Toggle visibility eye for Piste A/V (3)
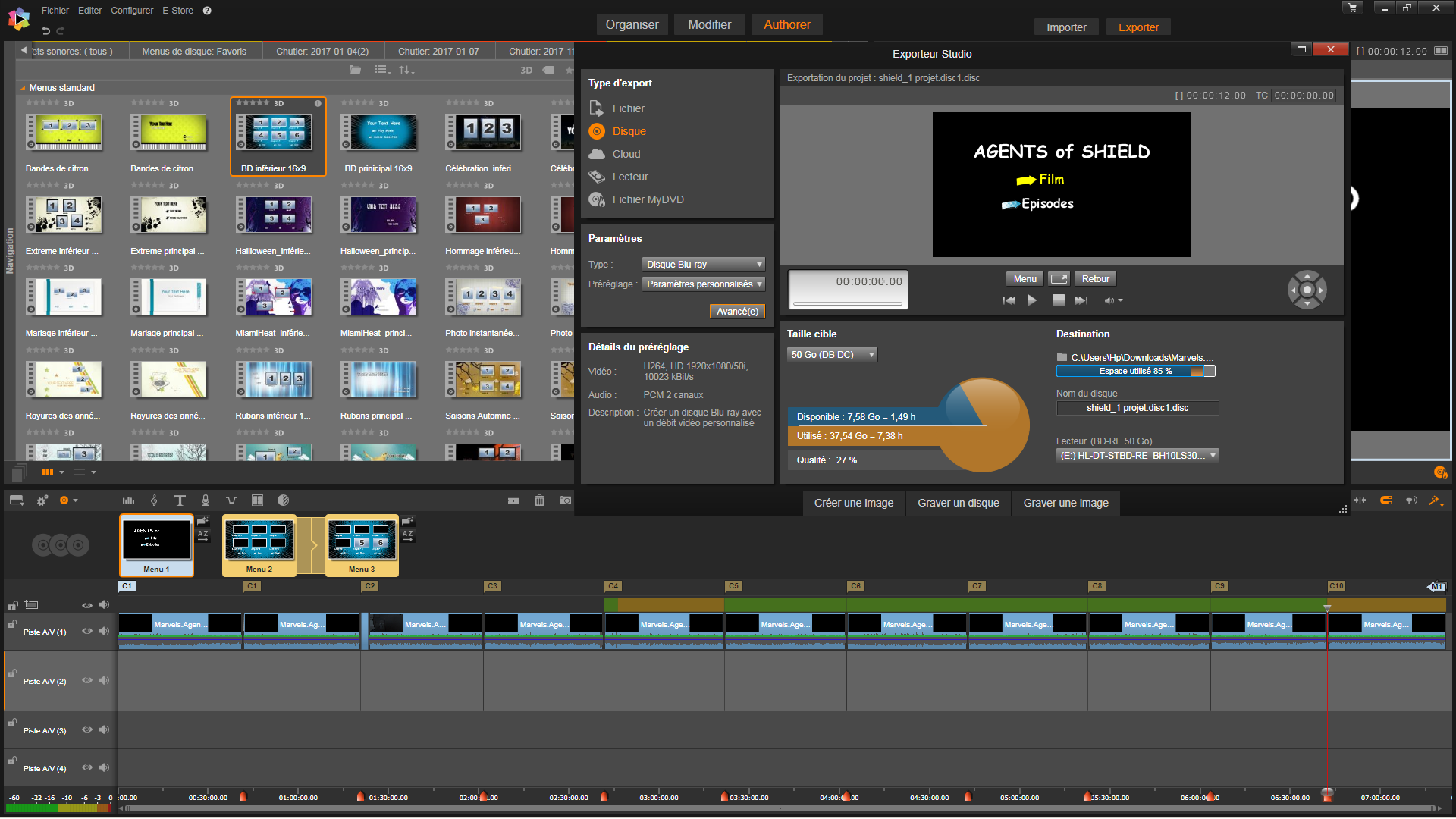 click(87, 730)
